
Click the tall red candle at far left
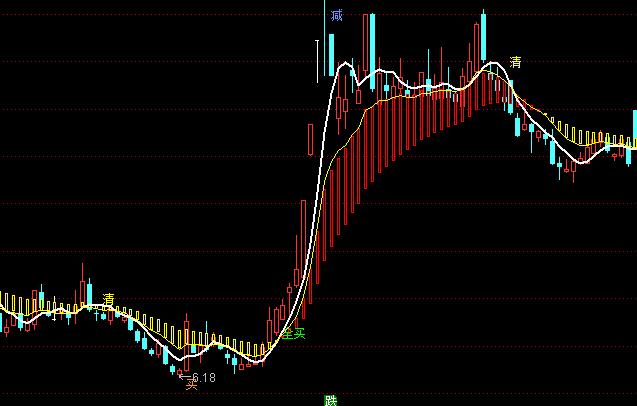82,285
